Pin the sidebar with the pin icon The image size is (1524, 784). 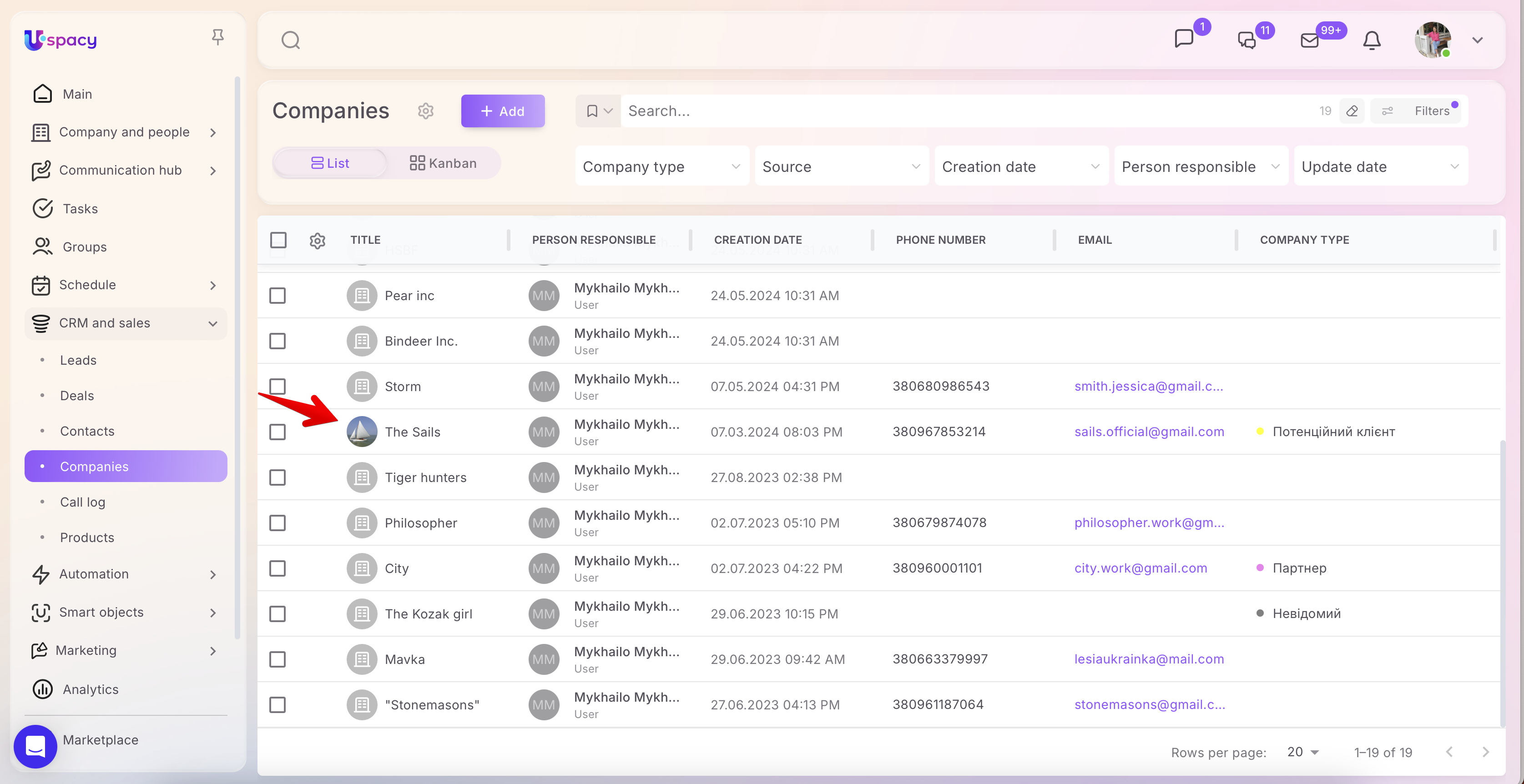[x=218, y=37]
